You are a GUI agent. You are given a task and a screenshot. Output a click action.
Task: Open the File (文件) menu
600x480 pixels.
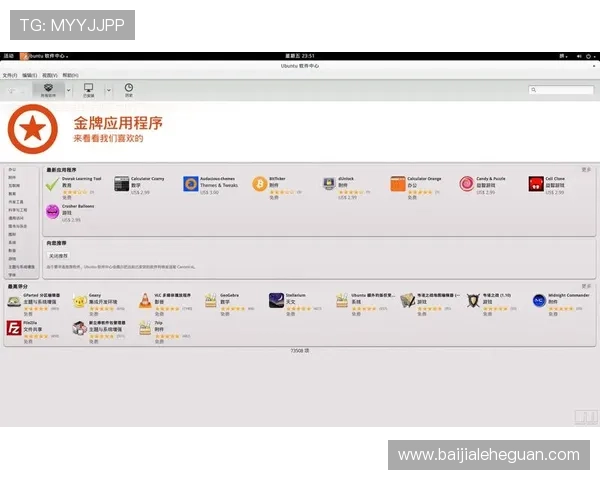click(10, 75)
